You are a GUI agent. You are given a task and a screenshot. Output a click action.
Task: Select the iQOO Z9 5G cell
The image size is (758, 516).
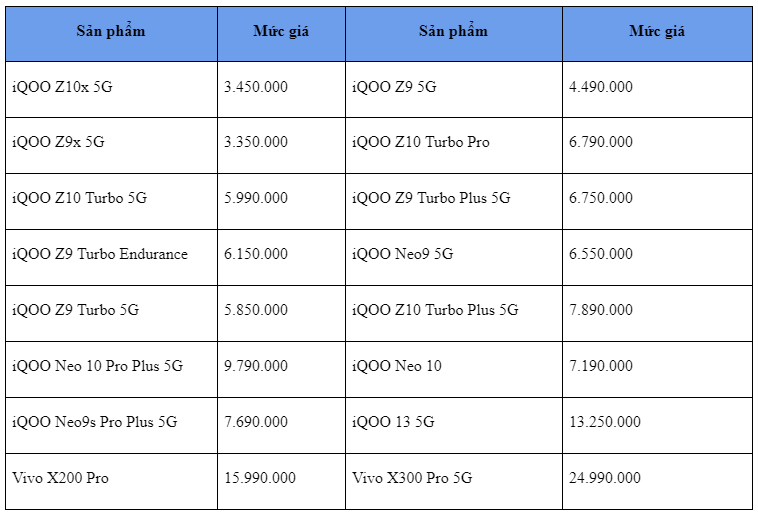[x=394, y=87]
